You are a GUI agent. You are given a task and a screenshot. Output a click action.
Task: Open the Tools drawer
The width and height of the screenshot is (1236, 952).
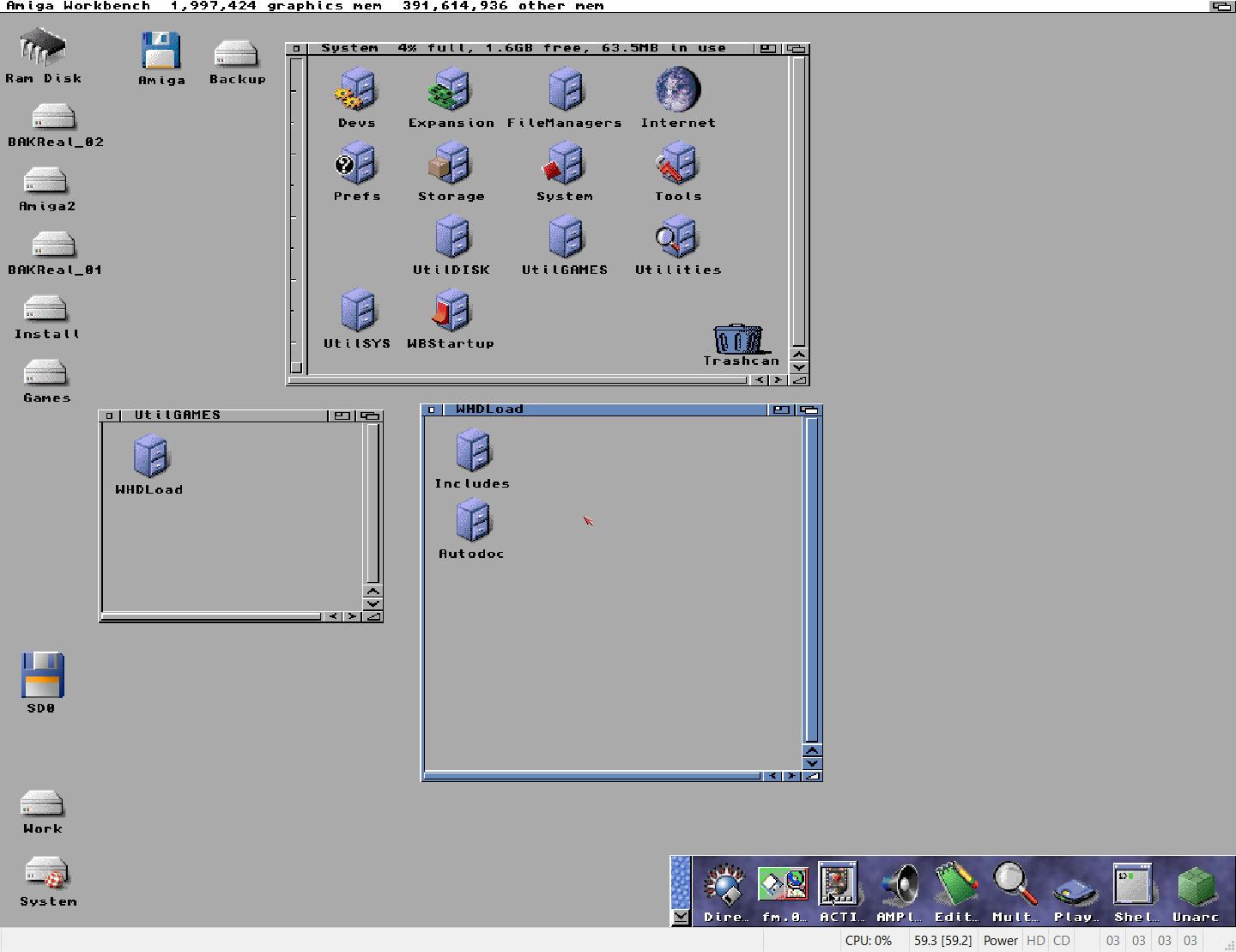678,163
